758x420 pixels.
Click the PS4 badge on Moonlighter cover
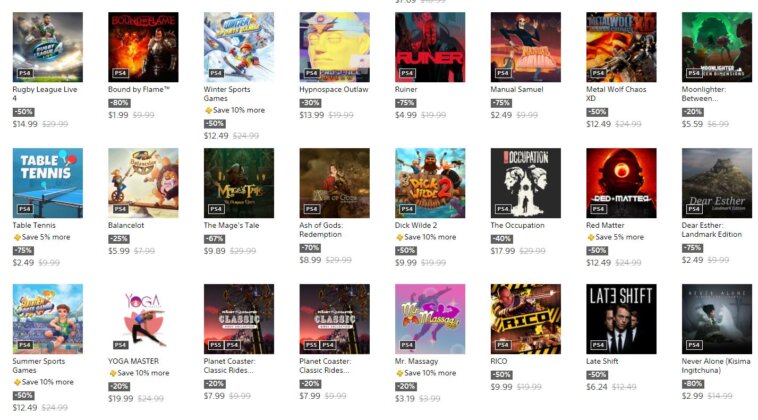coord(694,73)
